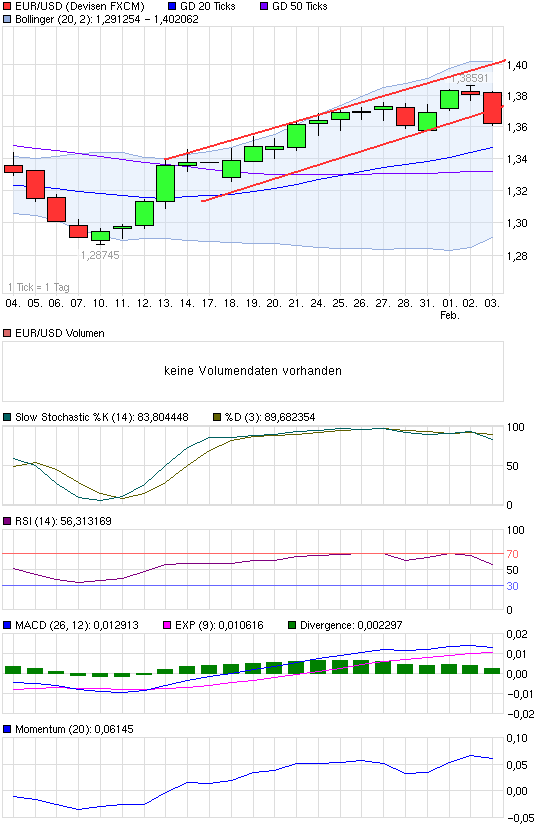
Task: Click the red candle on the 28th
Action: pos(405,117)
